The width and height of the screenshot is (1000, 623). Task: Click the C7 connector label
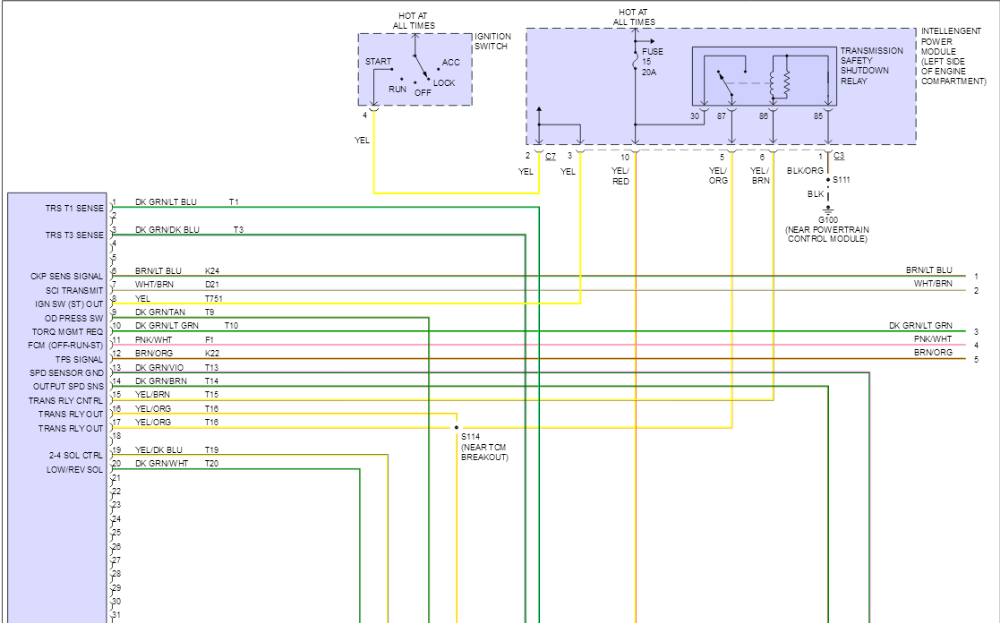point(551,157)
